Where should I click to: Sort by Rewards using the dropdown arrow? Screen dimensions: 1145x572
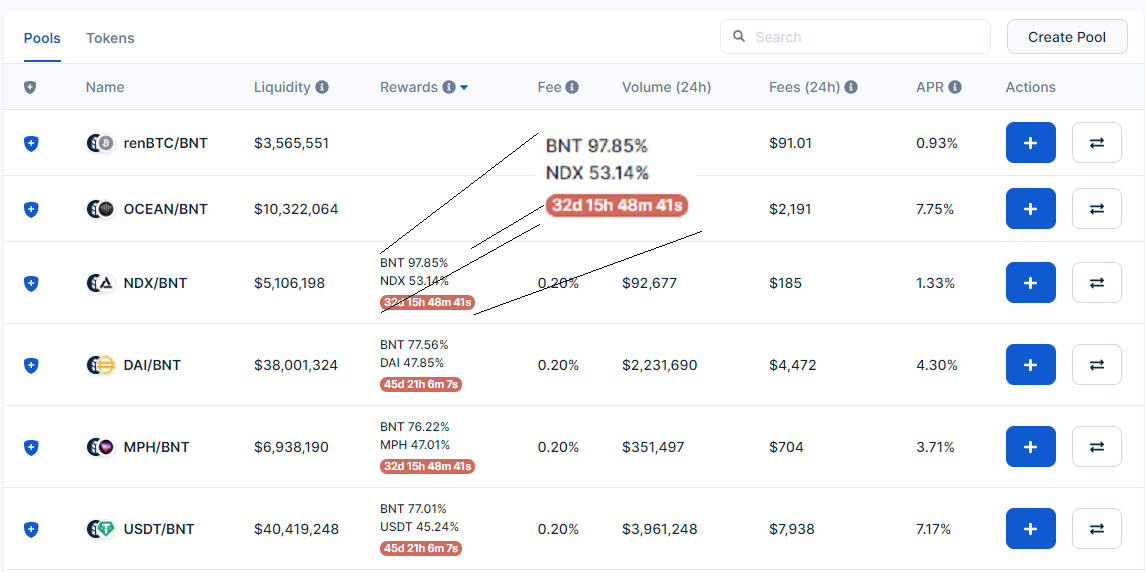(x=464, y=88)
